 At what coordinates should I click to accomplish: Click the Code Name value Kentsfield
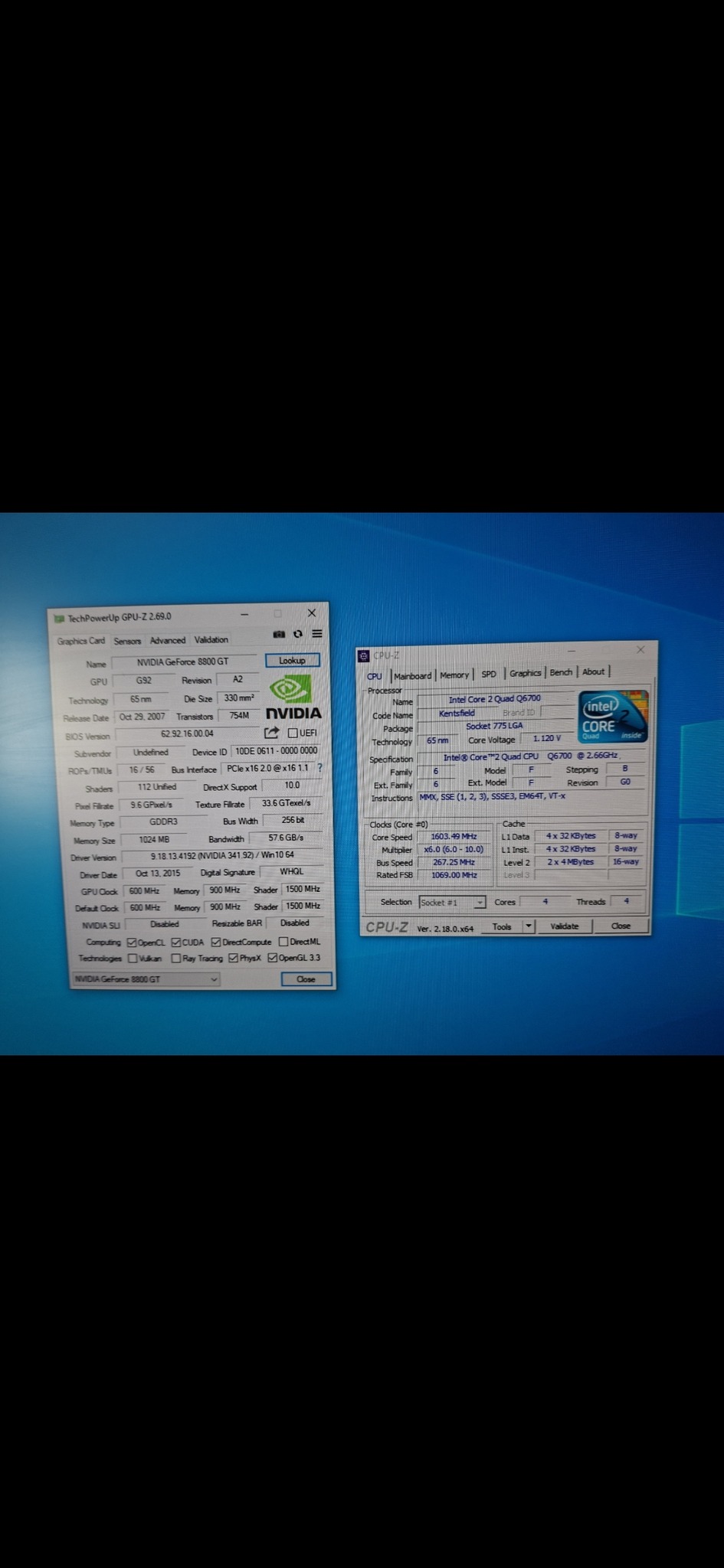(457, 714)
